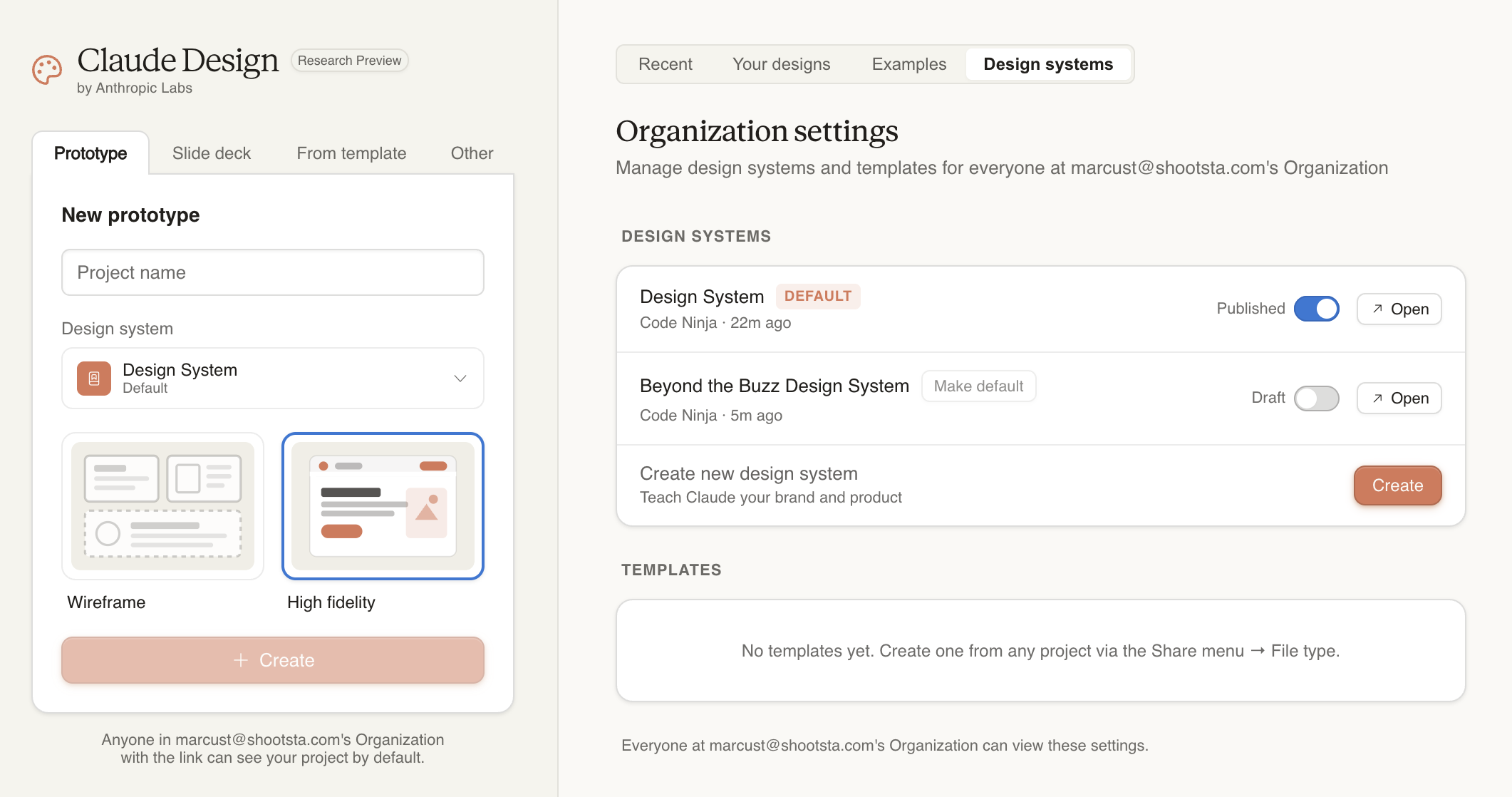Click the arrow Open icon beside Published toggle
The width and height of the screenshot is (1512, 797).
(x=1379, y=309)
